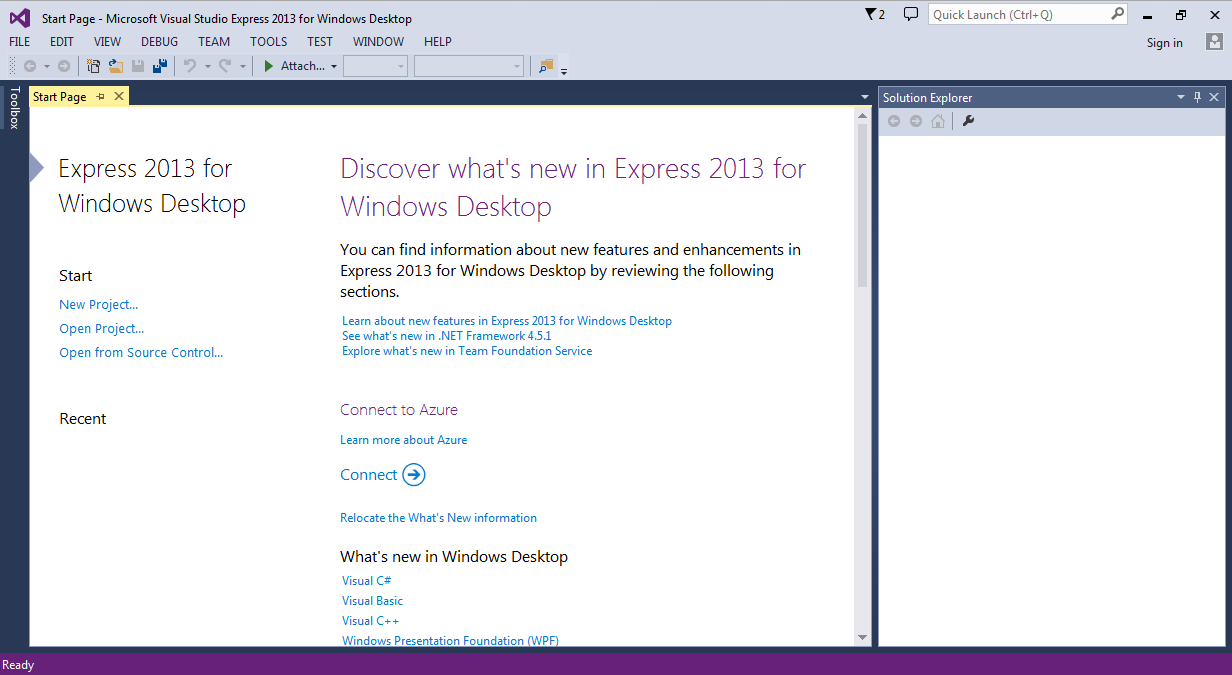The height and width of the screenshot is (675, 1232).
Task: Click the Open File toolbar icon
Action: [116, 66]
